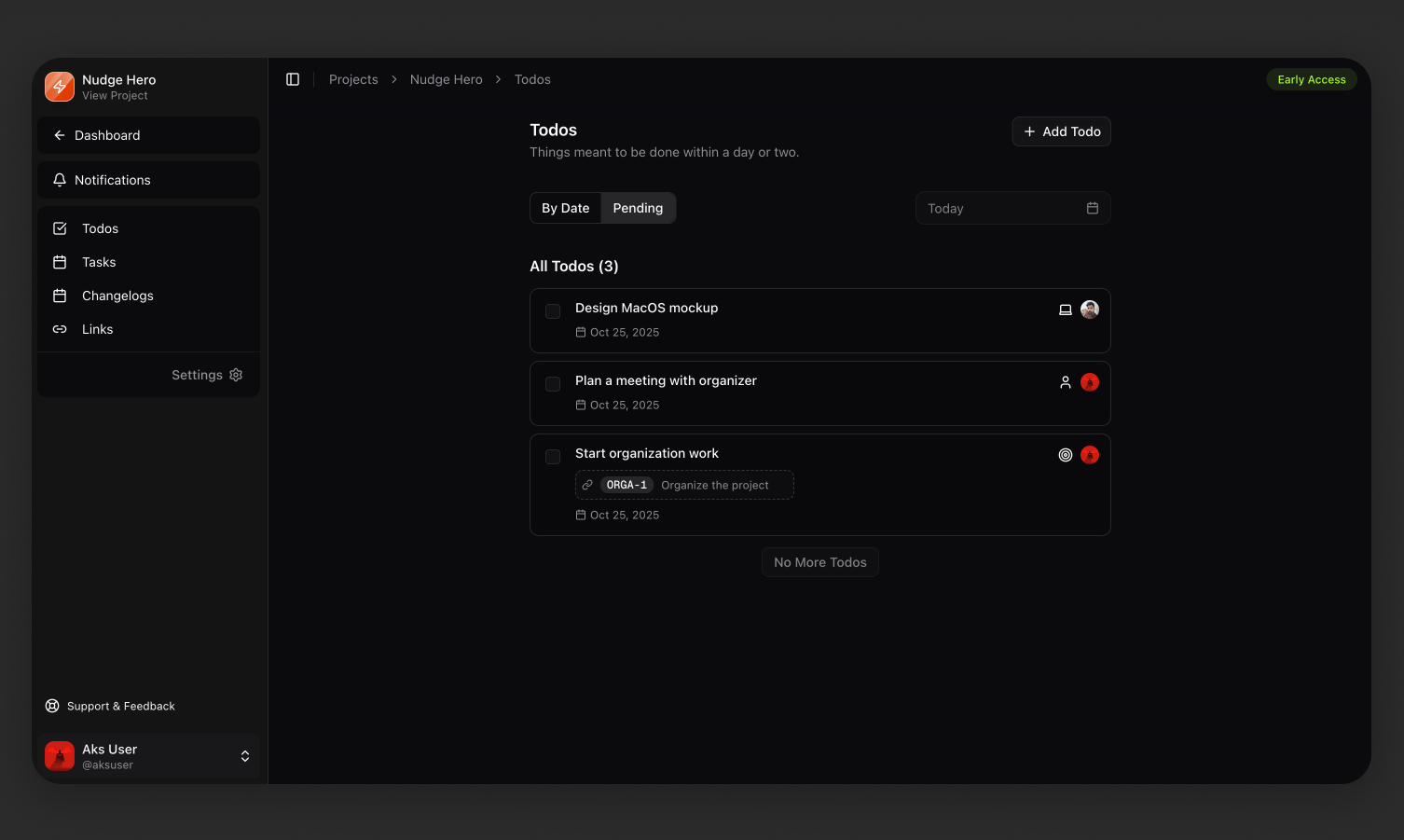The height and width of the screenshot is (840, 1404).
Task: Check off Plan a meeting with organizer
Action: coord(553,384)
